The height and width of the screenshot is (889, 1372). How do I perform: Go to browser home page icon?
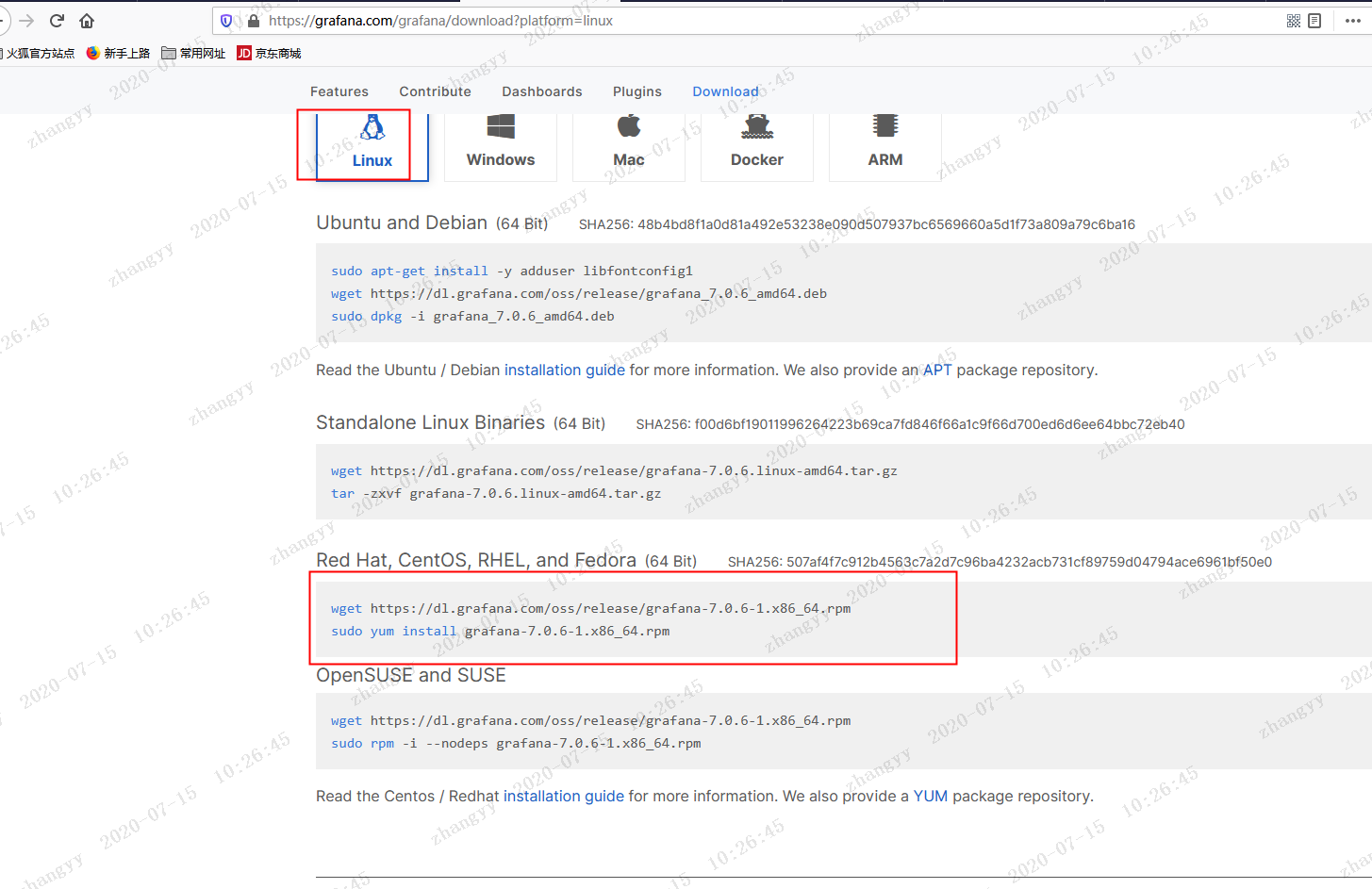point(87,21)
